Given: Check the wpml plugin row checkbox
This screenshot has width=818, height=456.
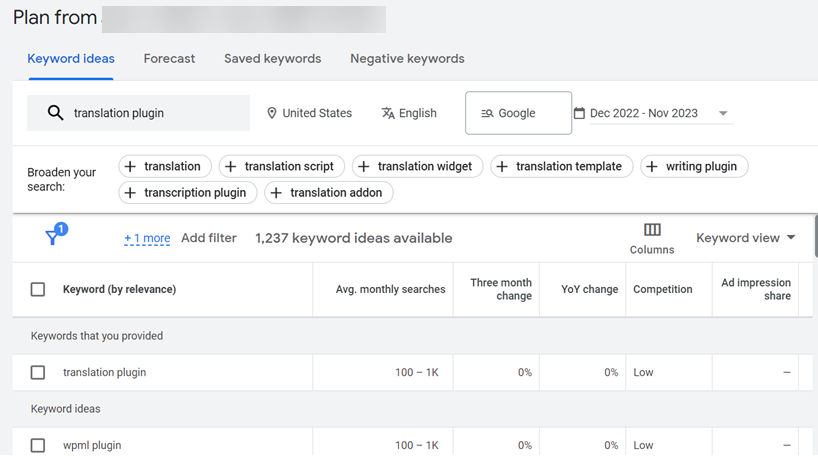Looking at the screenshot, I should pos(38,446).
